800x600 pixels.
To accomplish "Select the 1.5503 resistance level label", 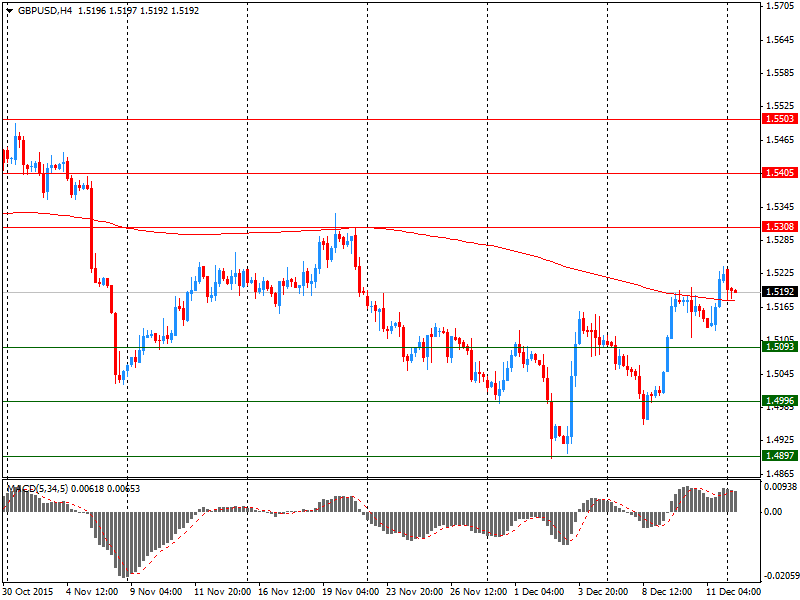I will tap(780, 119).
